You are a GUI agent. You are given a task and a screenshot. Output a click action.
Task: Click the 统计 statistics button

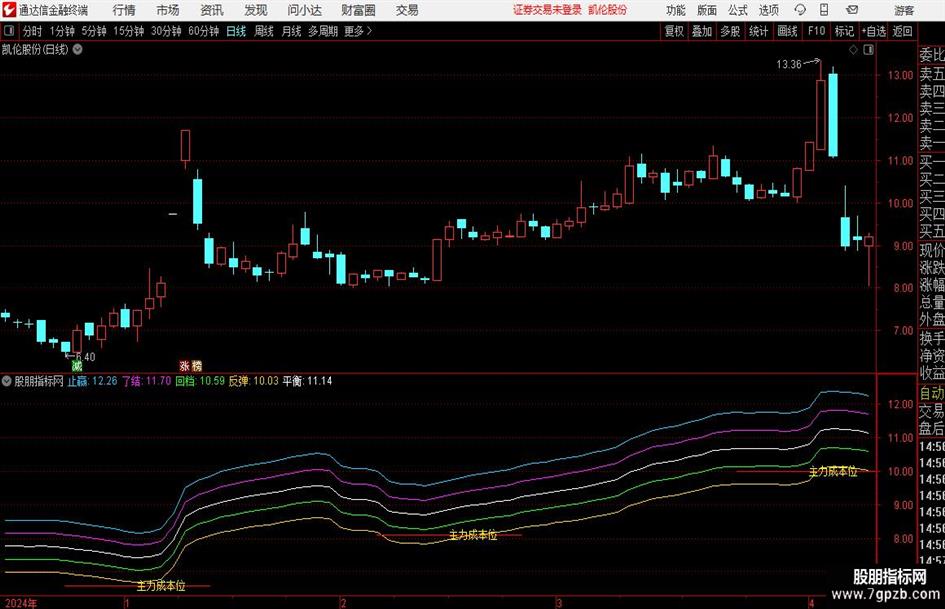click(x=759, y=31)
